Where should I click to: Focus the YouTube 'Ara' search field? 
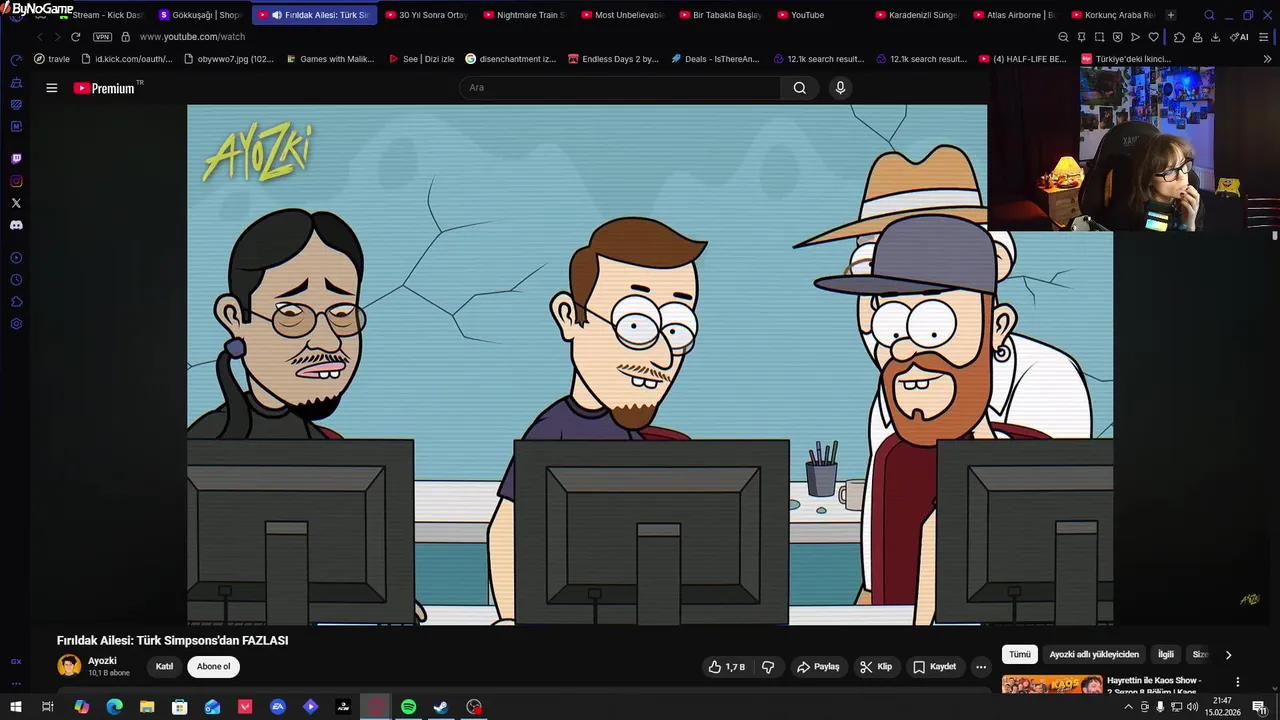[x=620, y=88]
